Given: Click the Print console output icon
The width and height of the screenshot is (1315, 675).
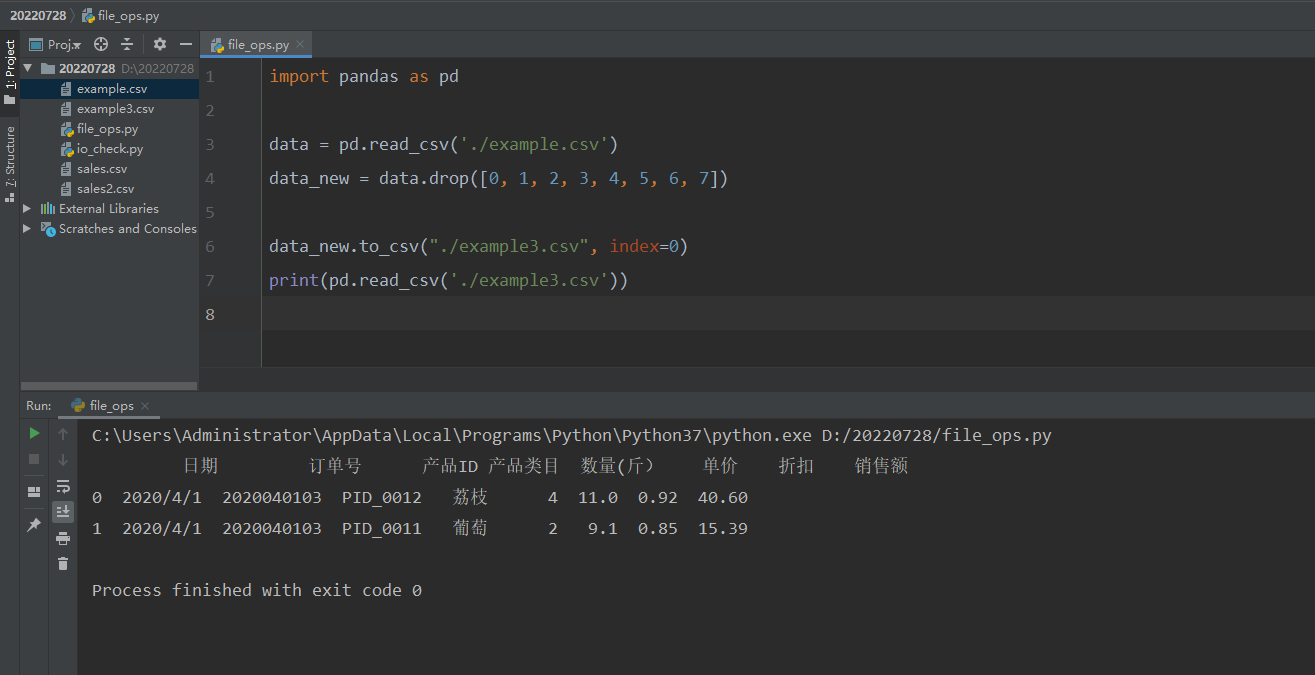Looking at the screenshot, I should click(63, 538).
